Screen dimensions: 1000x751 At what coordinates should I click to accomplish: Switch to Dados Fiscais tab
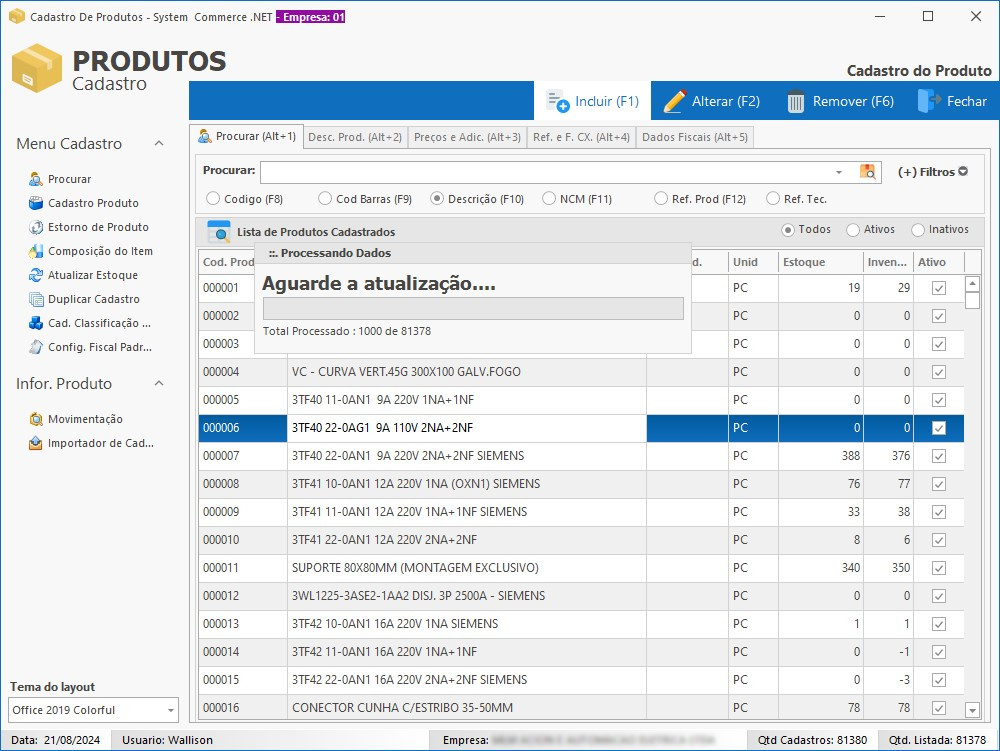point(694,137)
